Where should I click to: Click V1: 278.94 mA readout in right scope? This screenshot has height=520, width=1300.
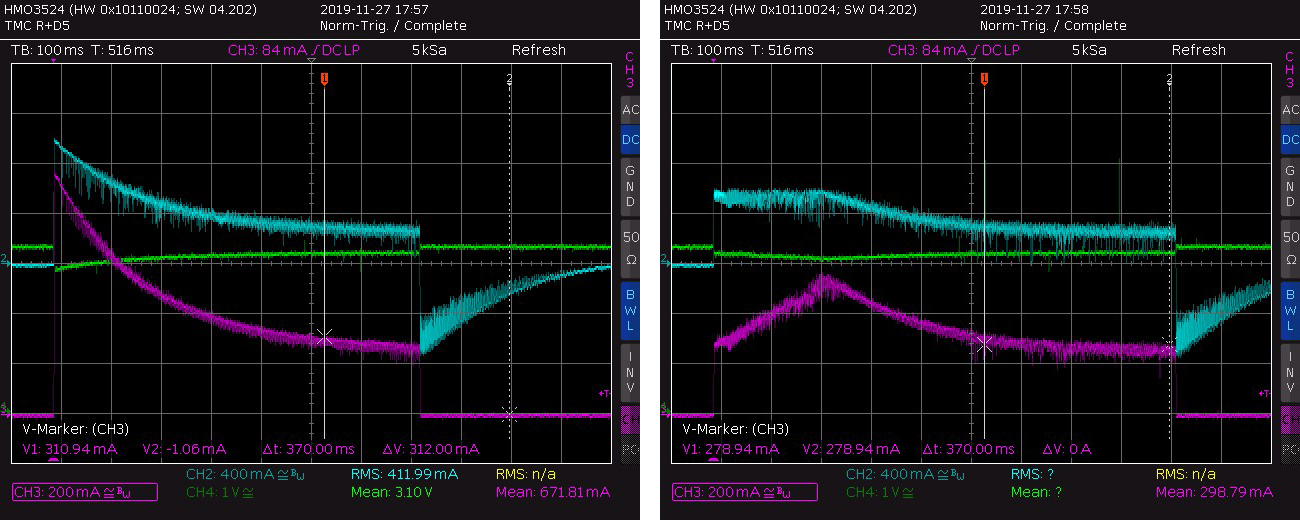[x=731, y=449]
